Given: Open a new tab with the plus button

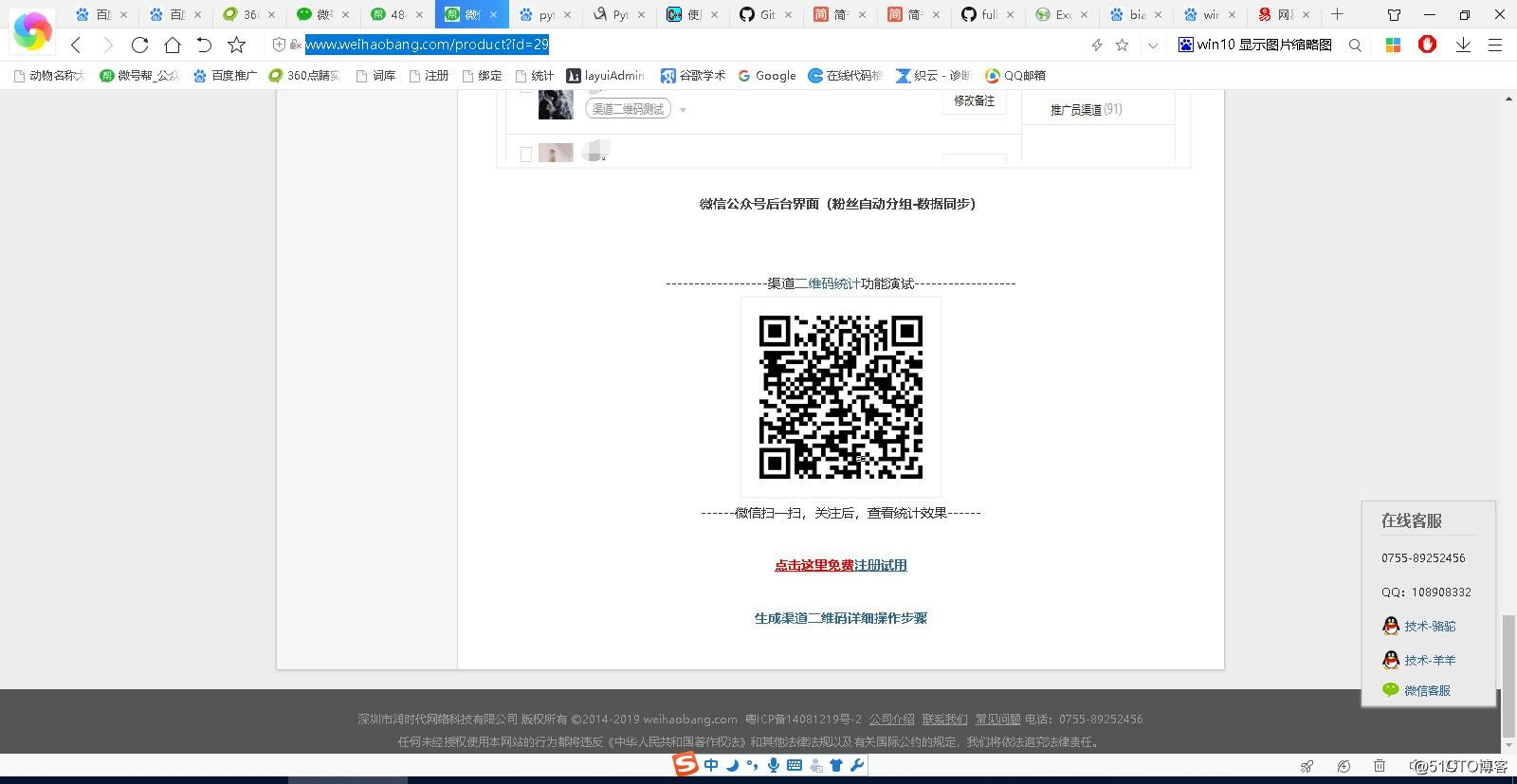Looking at the screenshot, I should coord(1337,14).
